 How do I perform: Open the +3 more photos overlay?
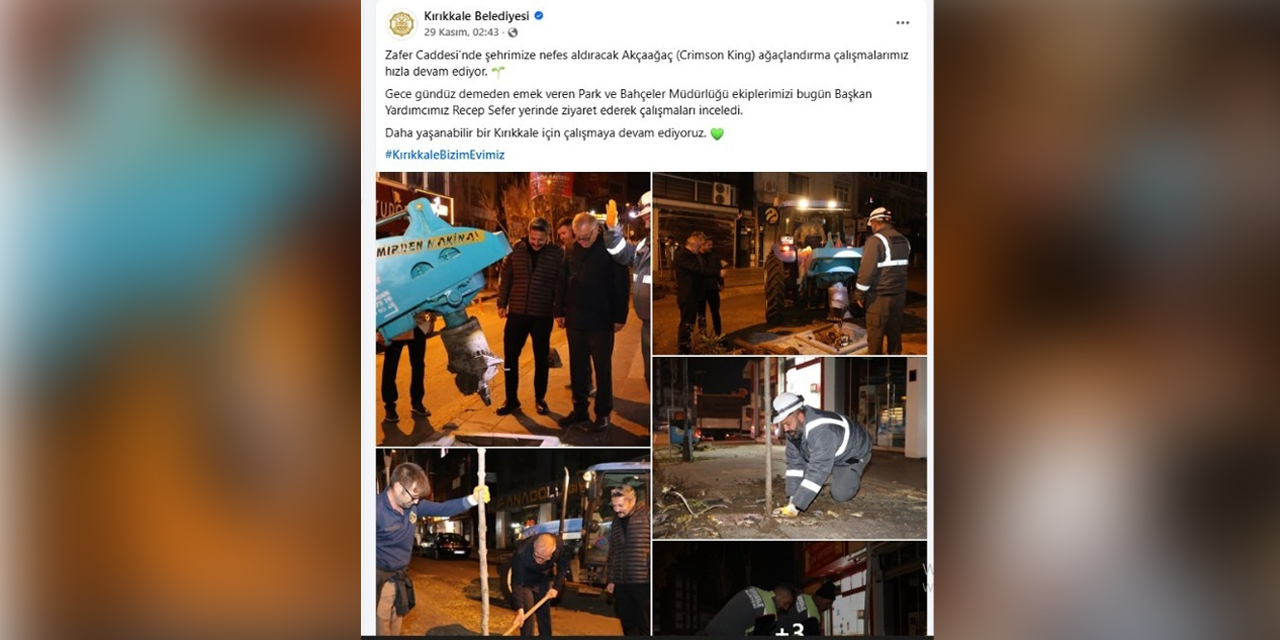click(790, 589)
